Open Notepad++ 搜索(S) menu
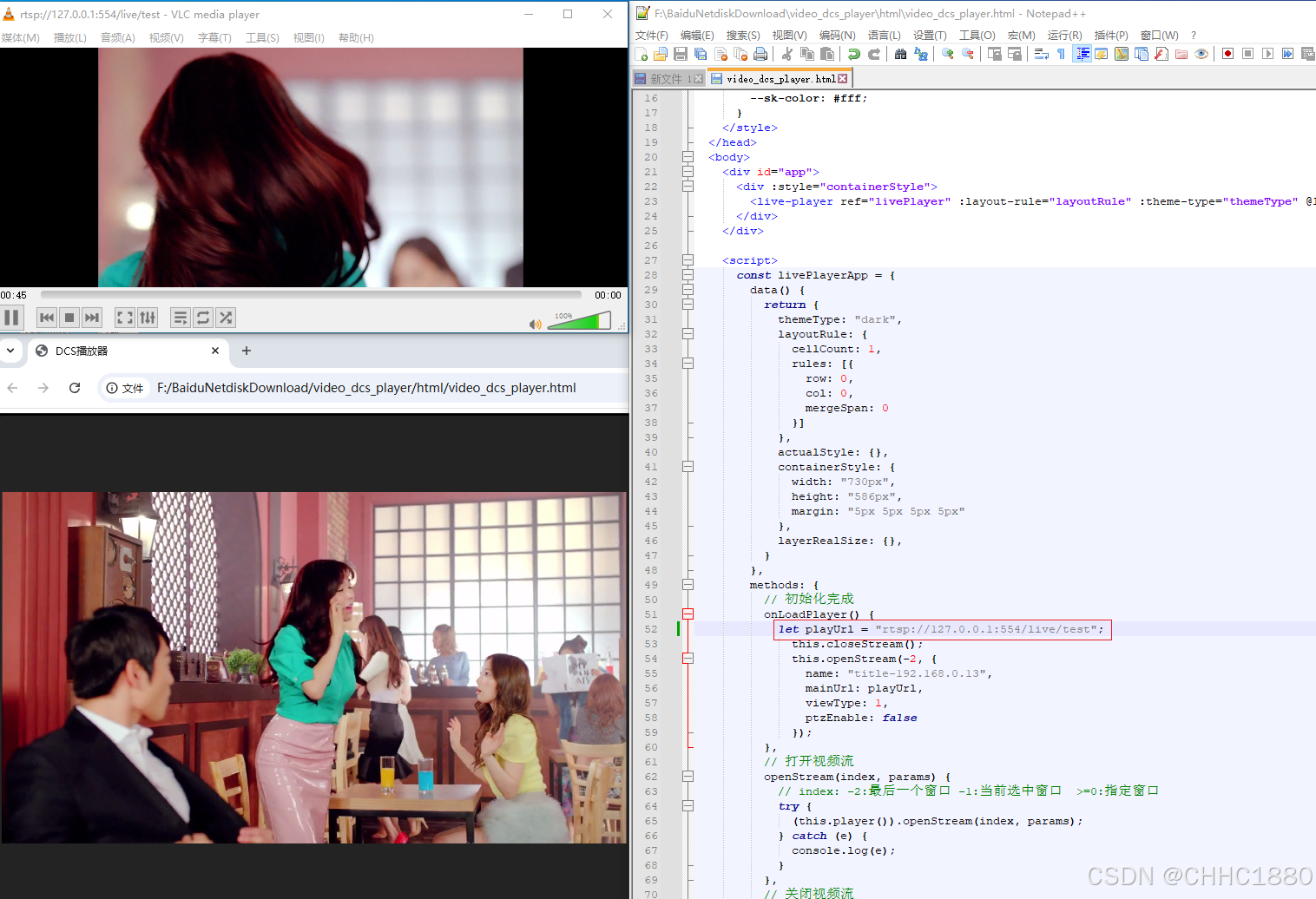1316x899 pixels. pyautogui.click(x=743, y=35)
